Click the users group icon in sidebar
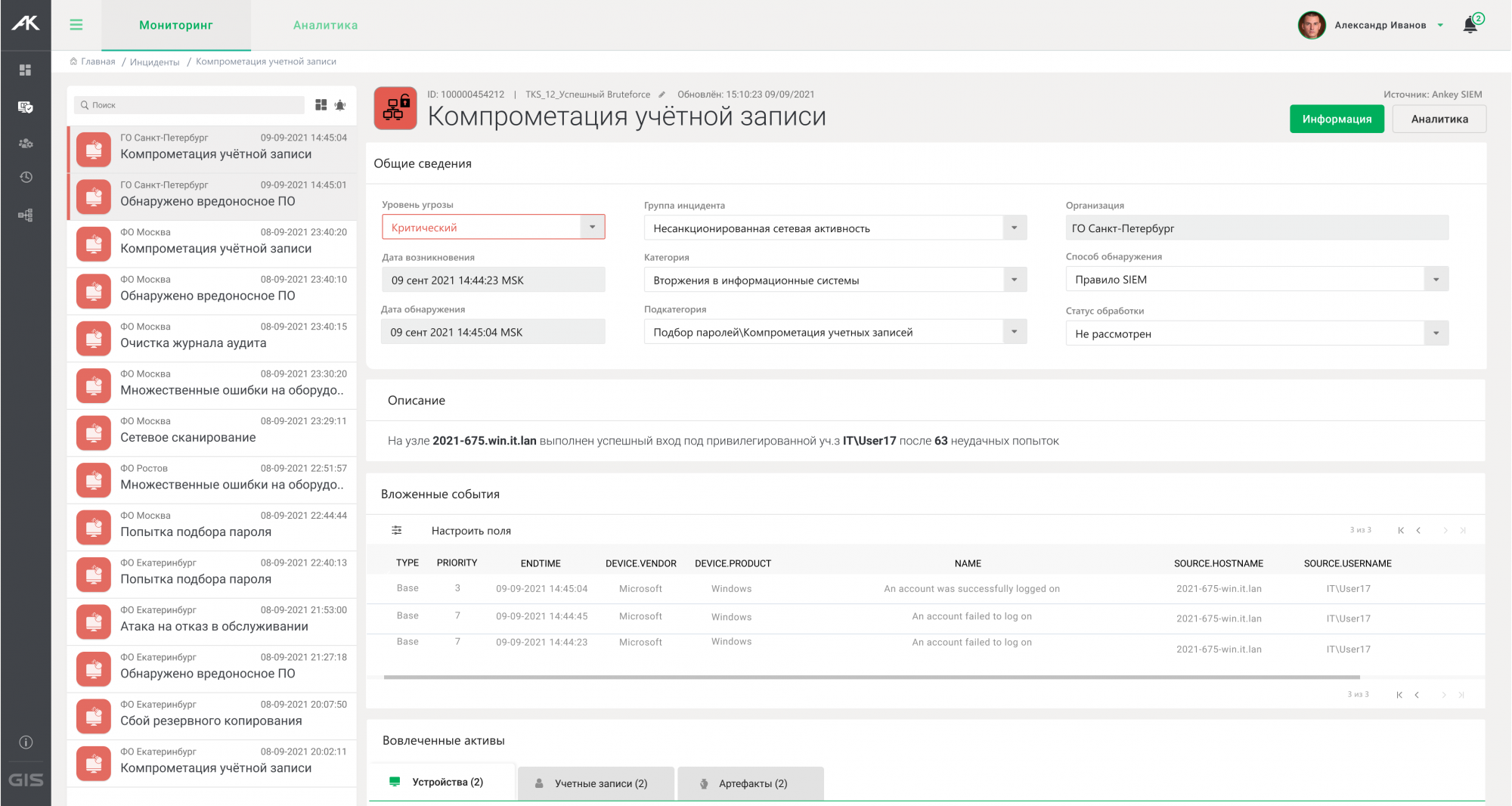Screen dimensions: 1512x806 coord(26,143)
